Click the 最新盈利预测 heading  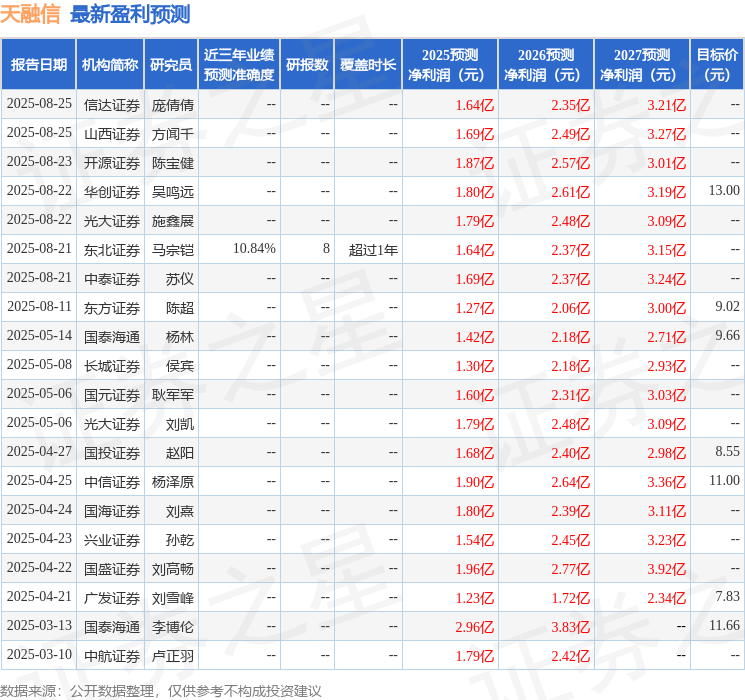pyautogui.click(x=130, y=14)
